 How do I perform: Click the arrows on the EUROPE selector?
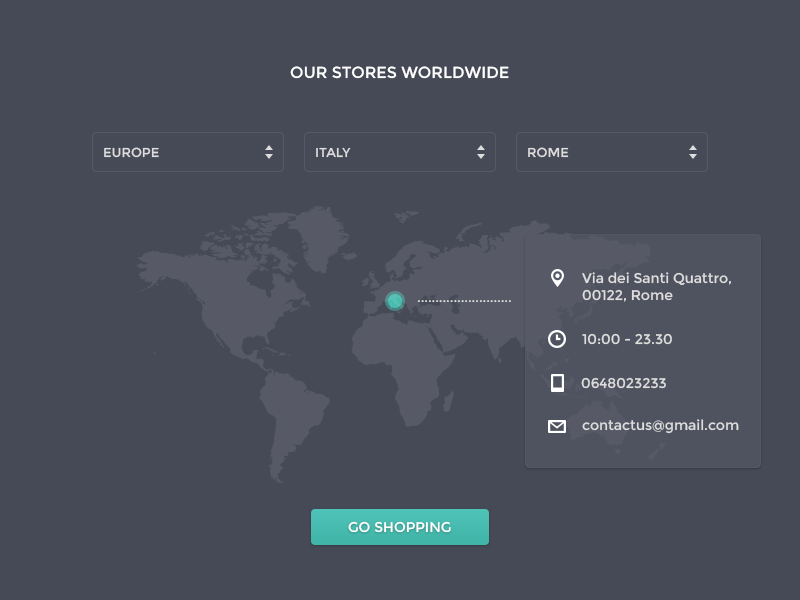(x=269, y=152)
